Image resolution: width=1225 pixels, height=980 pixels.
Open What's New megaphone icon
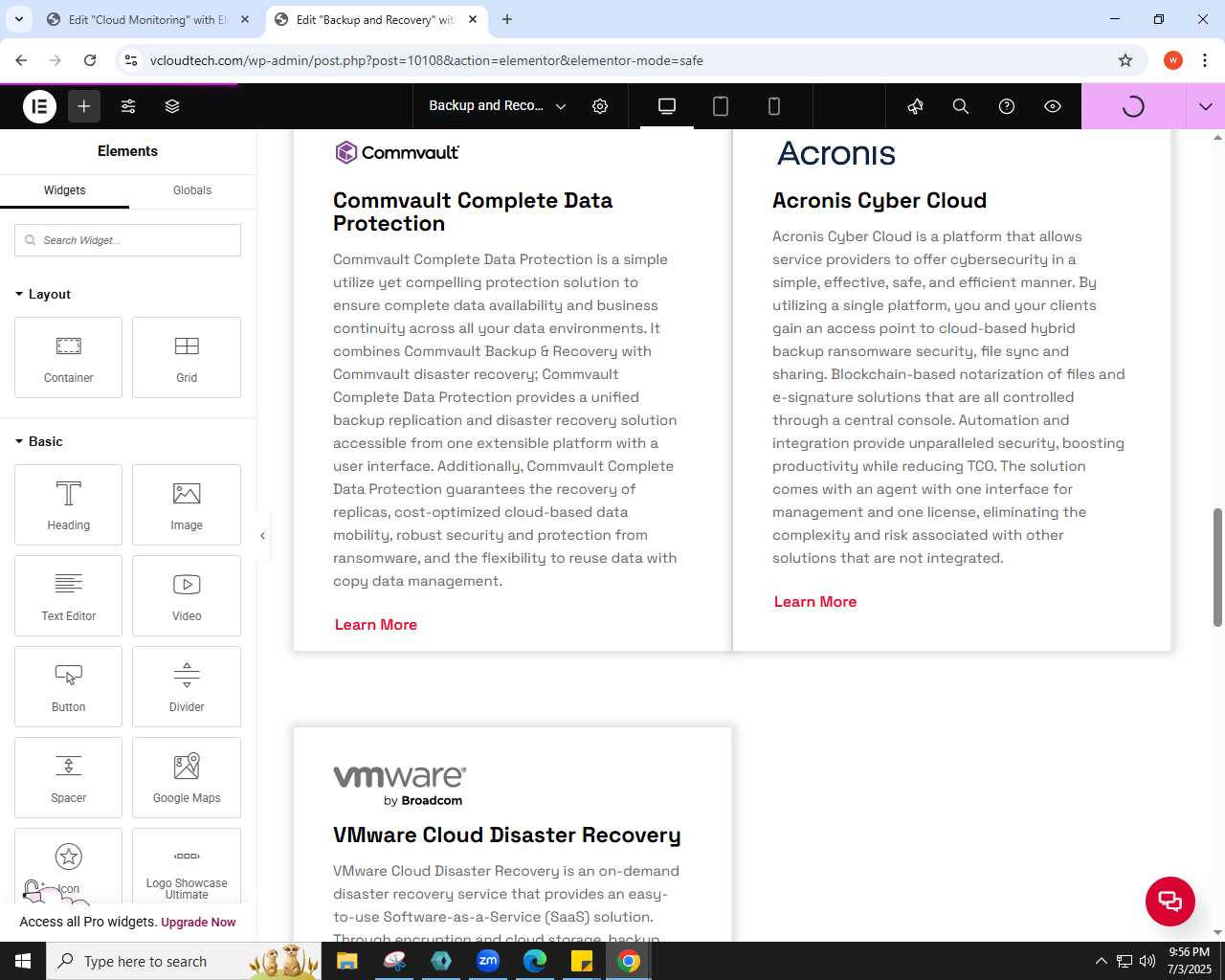click(916, 106)
